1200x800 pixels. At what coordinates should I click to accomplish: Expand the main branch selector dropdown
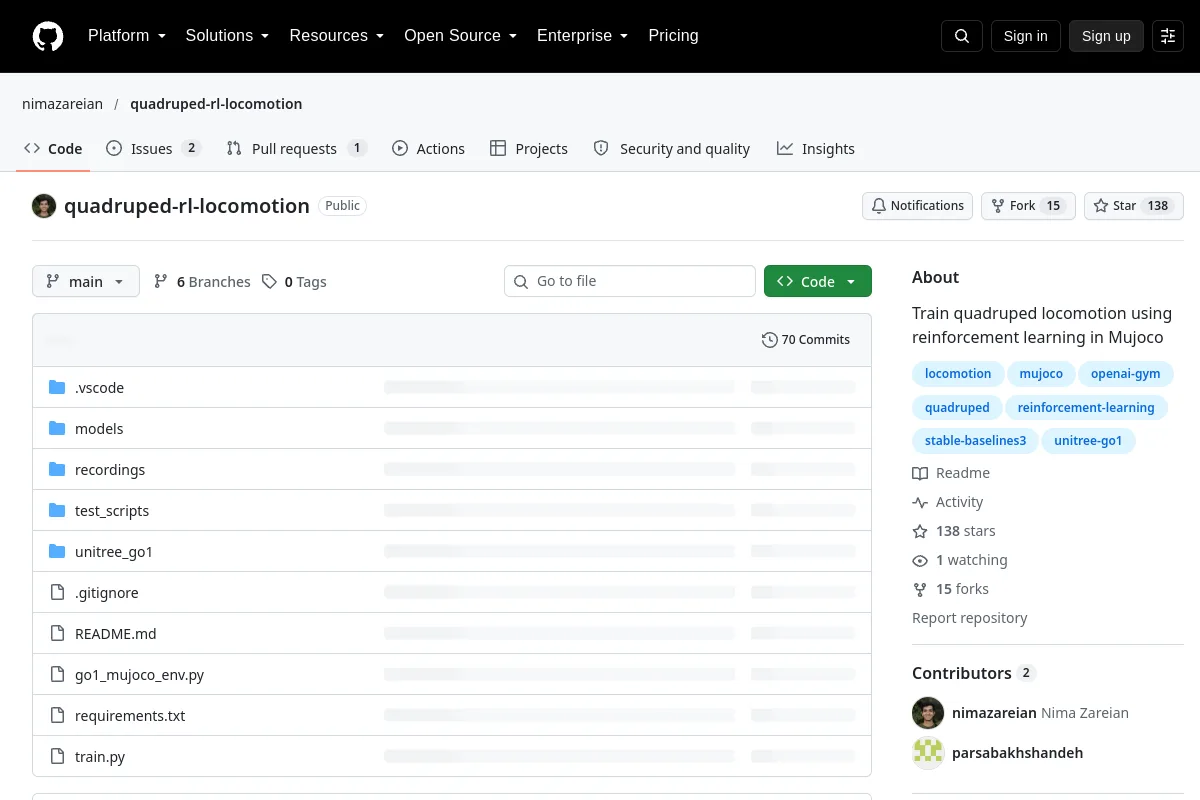(x=86, y=282)
